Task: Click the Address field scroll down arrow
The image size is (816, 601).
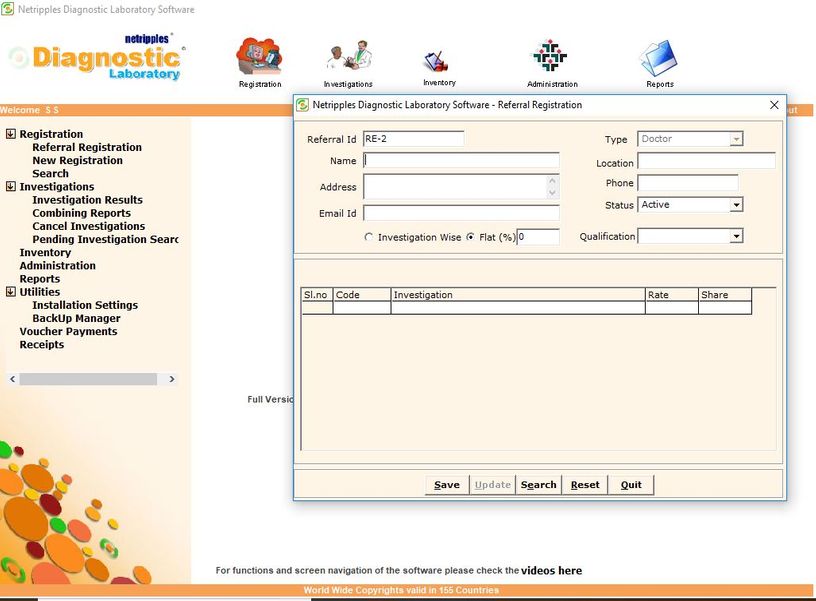Action: coord(552,193)
